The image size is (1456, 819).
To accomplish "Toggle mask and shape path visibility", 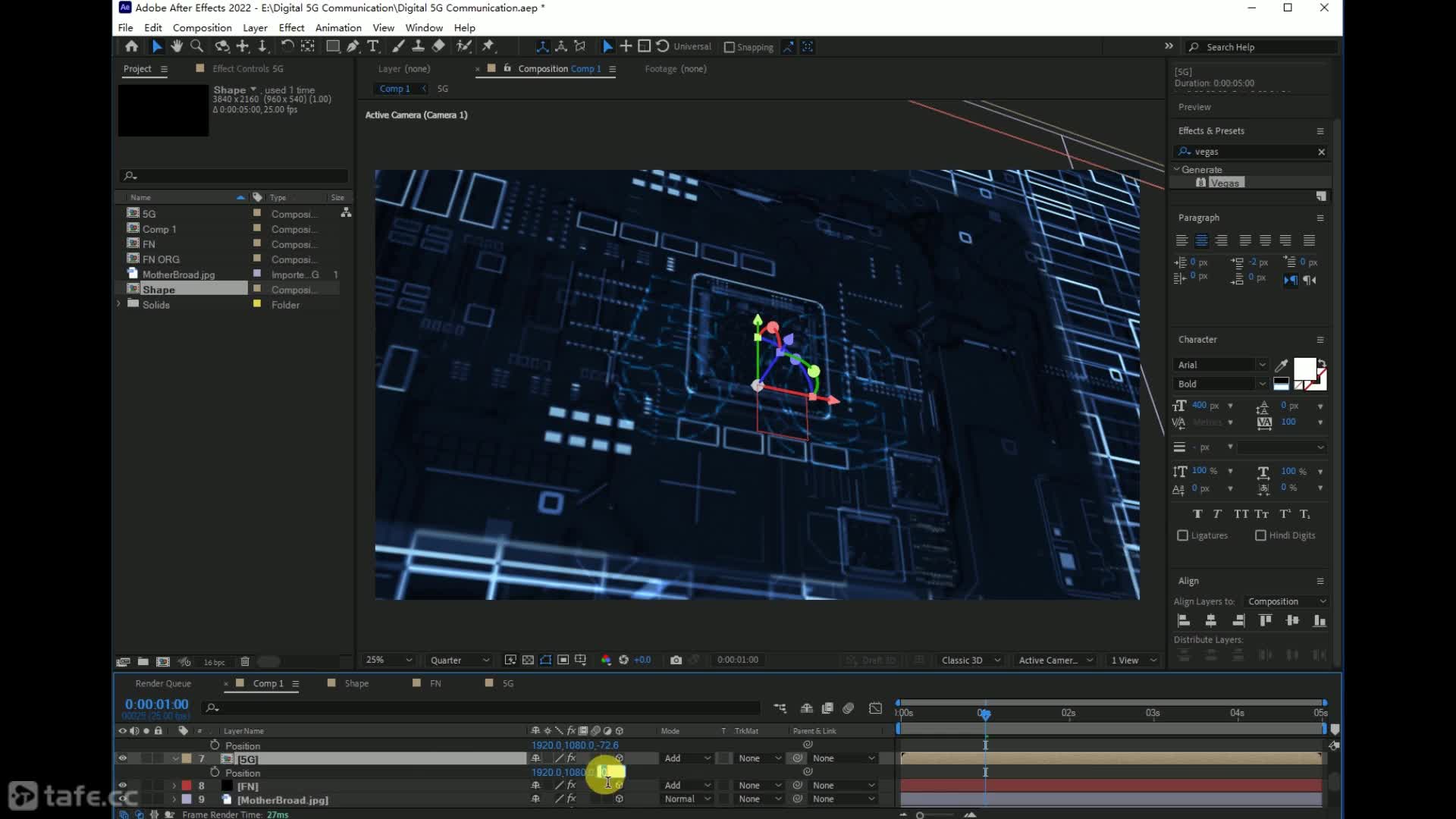I will [x=545, y=660].
